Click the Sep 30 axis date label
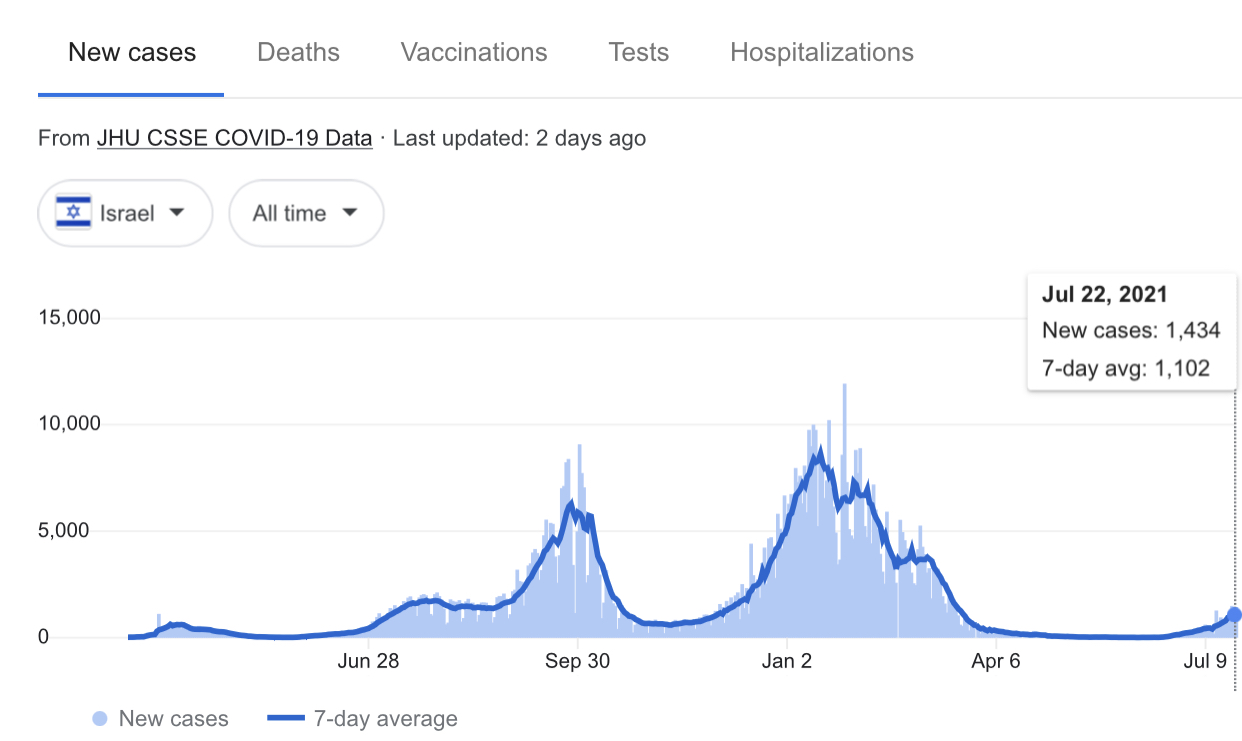The height and width of the screenshot is (741, 1242). tap(577, 661)
